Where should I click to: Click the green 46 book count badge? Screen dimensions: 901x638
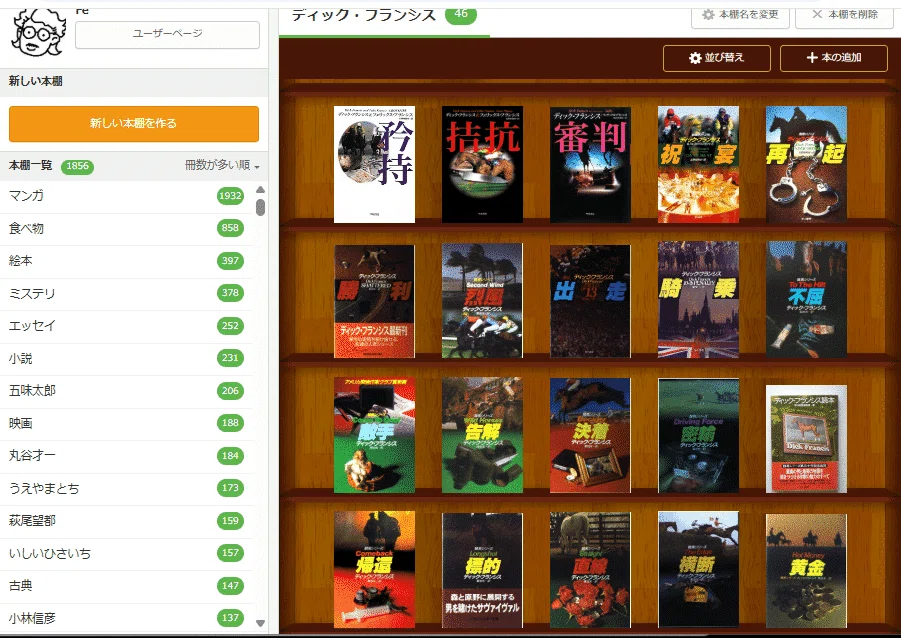[461, 14]
